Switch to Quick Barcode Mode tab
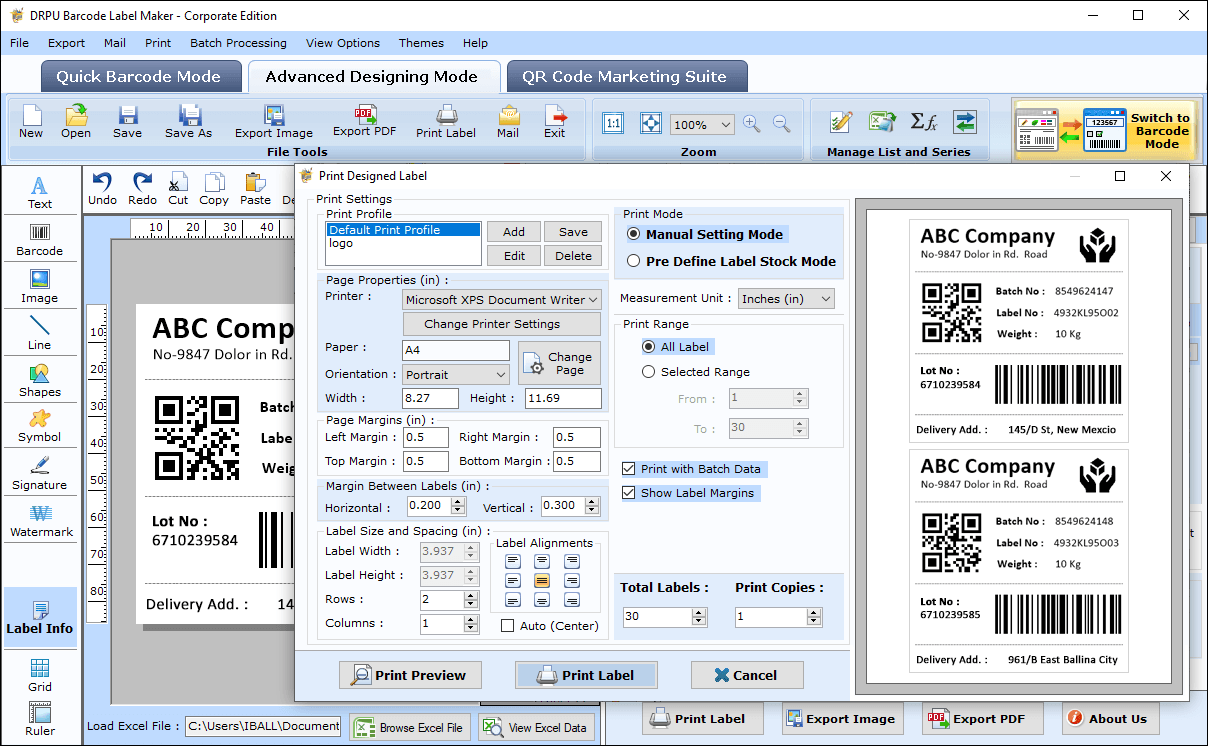This screenshot has height=746, width=1208. (x=139, y=77)
